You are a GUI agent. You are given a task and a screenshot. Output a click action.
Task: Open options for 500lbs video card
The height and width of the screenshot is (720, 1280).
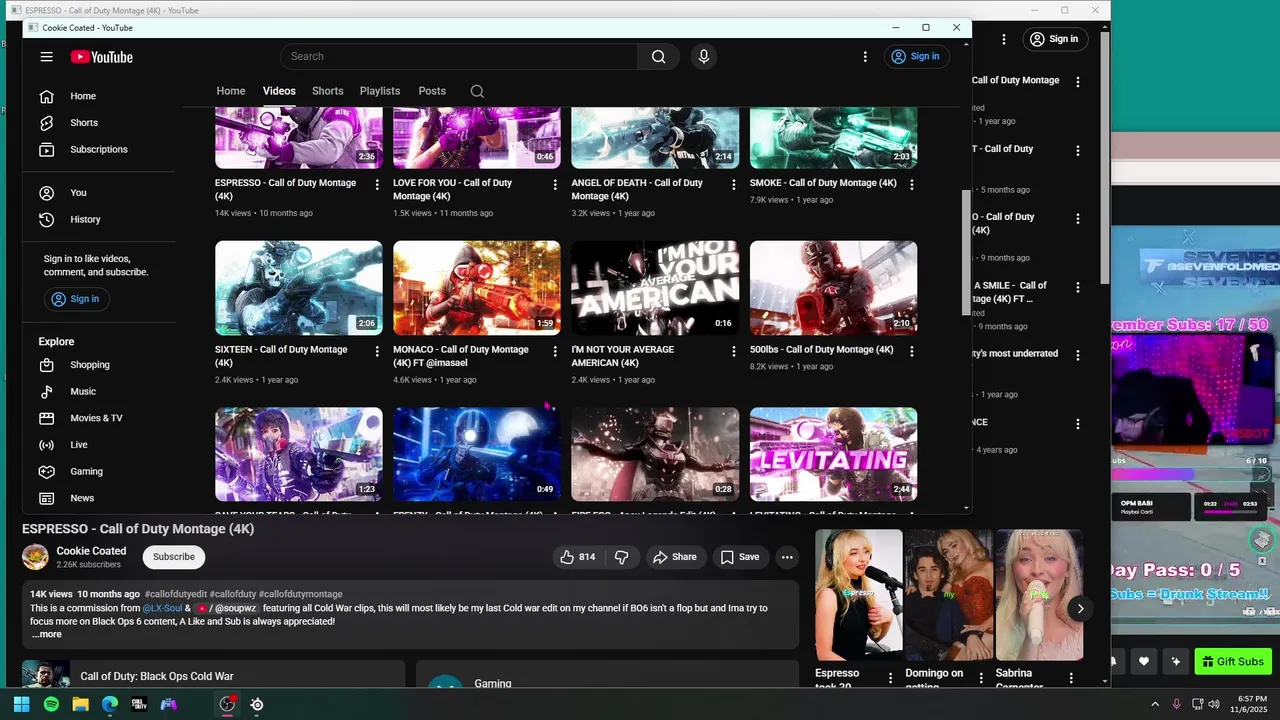pyautogui.click(x=912, y=351)
